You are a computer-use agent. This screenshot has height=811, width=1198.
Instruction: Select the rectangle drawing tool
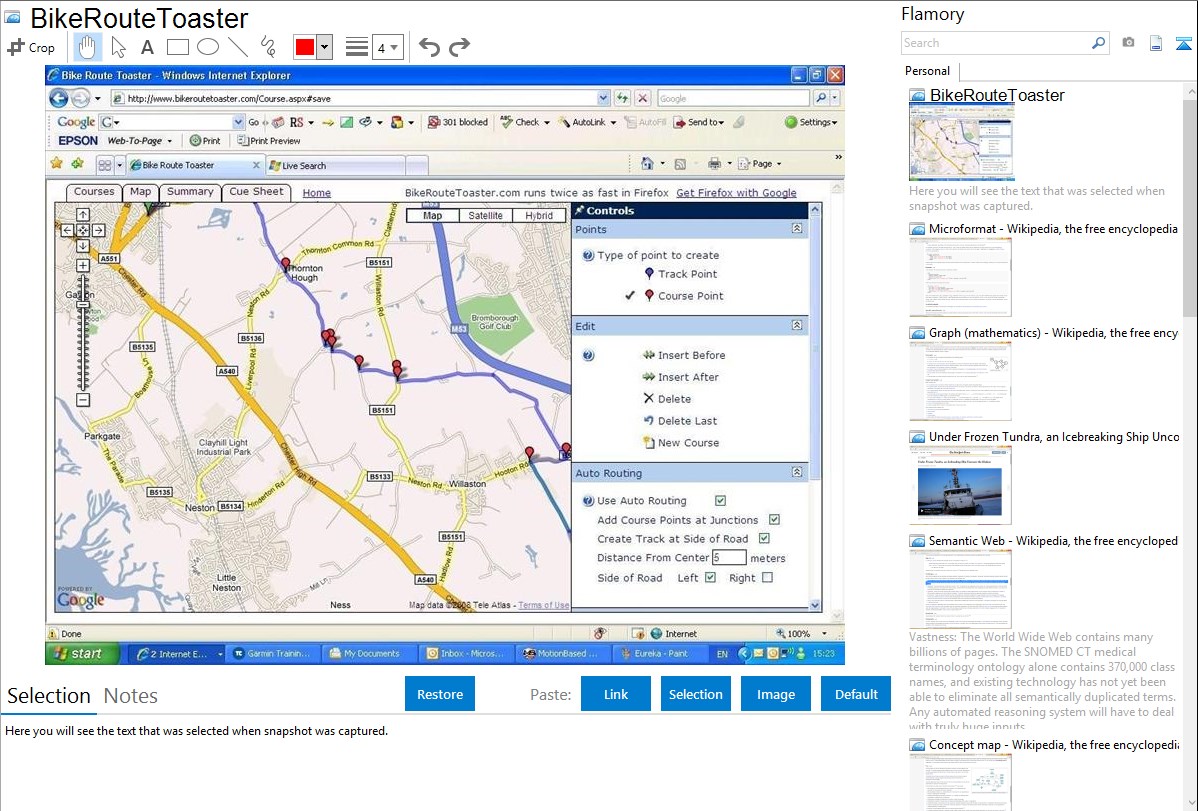tap(177, 47)
